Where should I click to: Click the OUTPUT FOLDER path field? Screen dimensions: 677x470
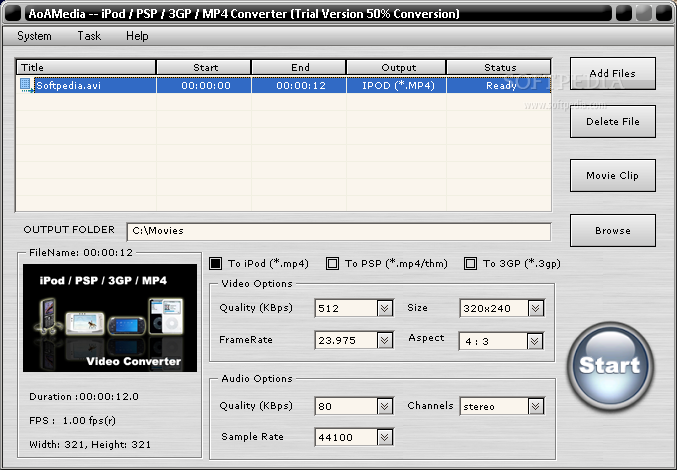point(339,232)
